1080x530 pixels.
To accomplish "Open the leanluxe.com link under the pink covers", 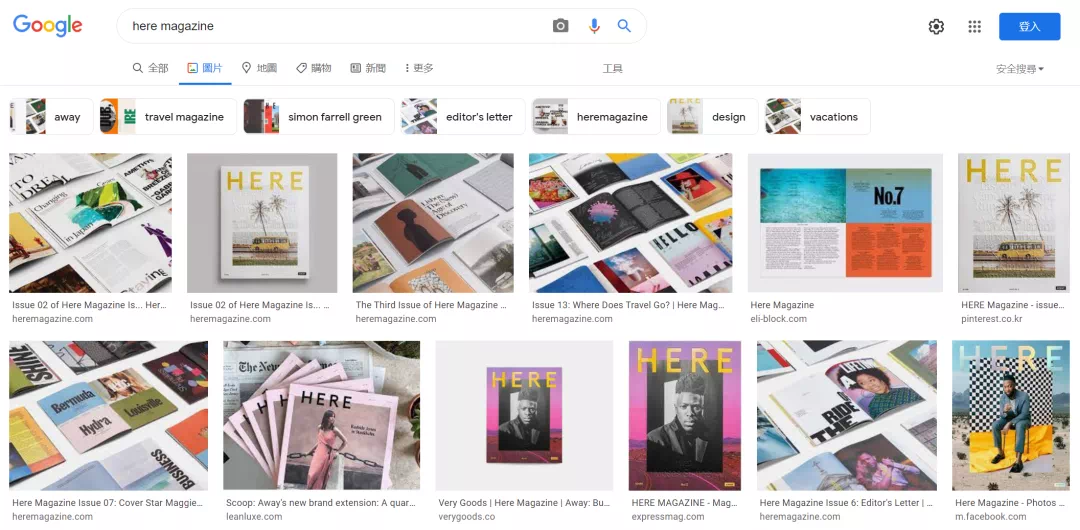I will [x=257, y=517].
